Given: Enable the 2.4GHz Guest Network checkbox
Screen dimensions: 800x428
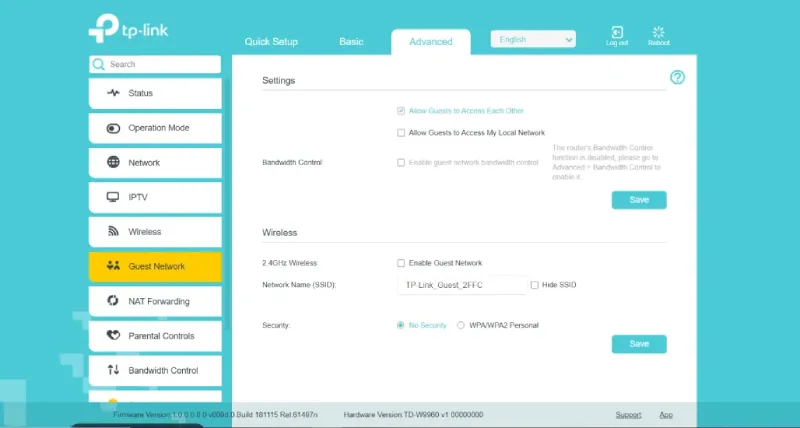Looking at the screenshot, I should pos(401,263).
